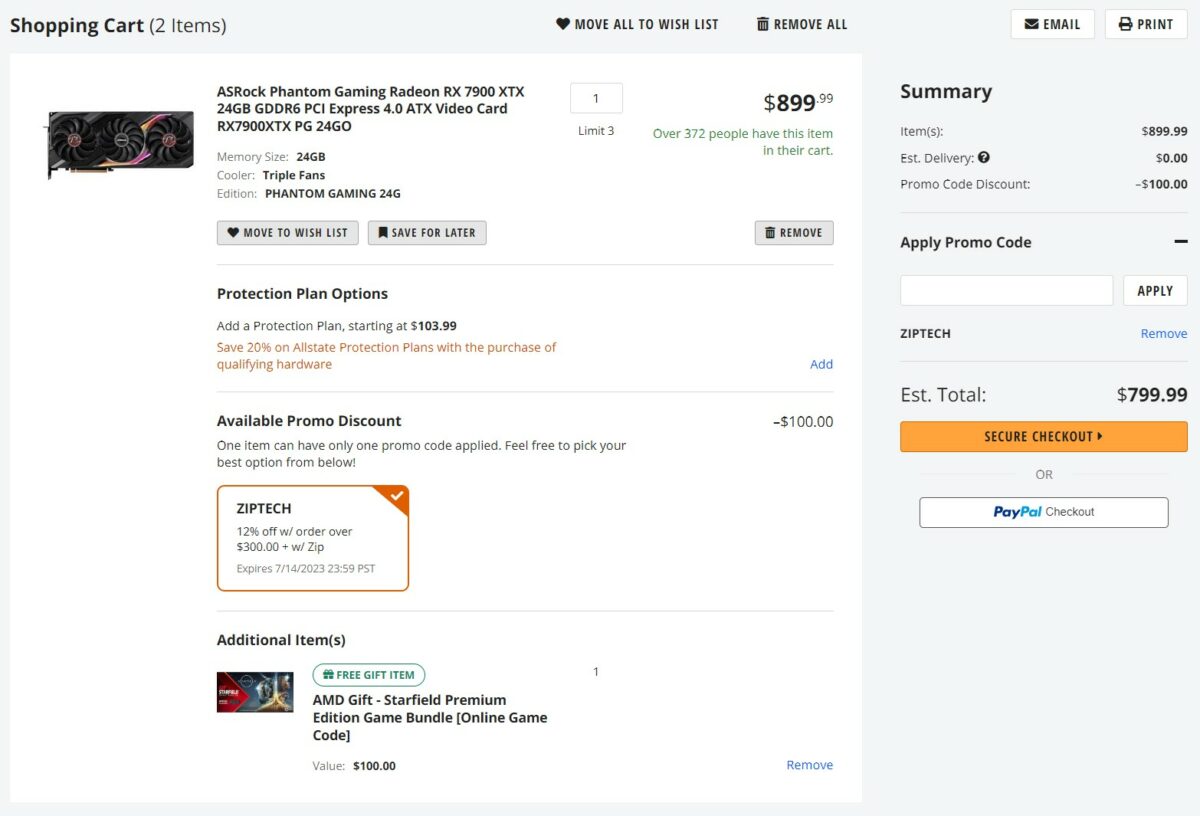Image resolution: width=1200 pixels, height=816 pixels.
Task: Click the promo code input field
Action: point(1006,290)
